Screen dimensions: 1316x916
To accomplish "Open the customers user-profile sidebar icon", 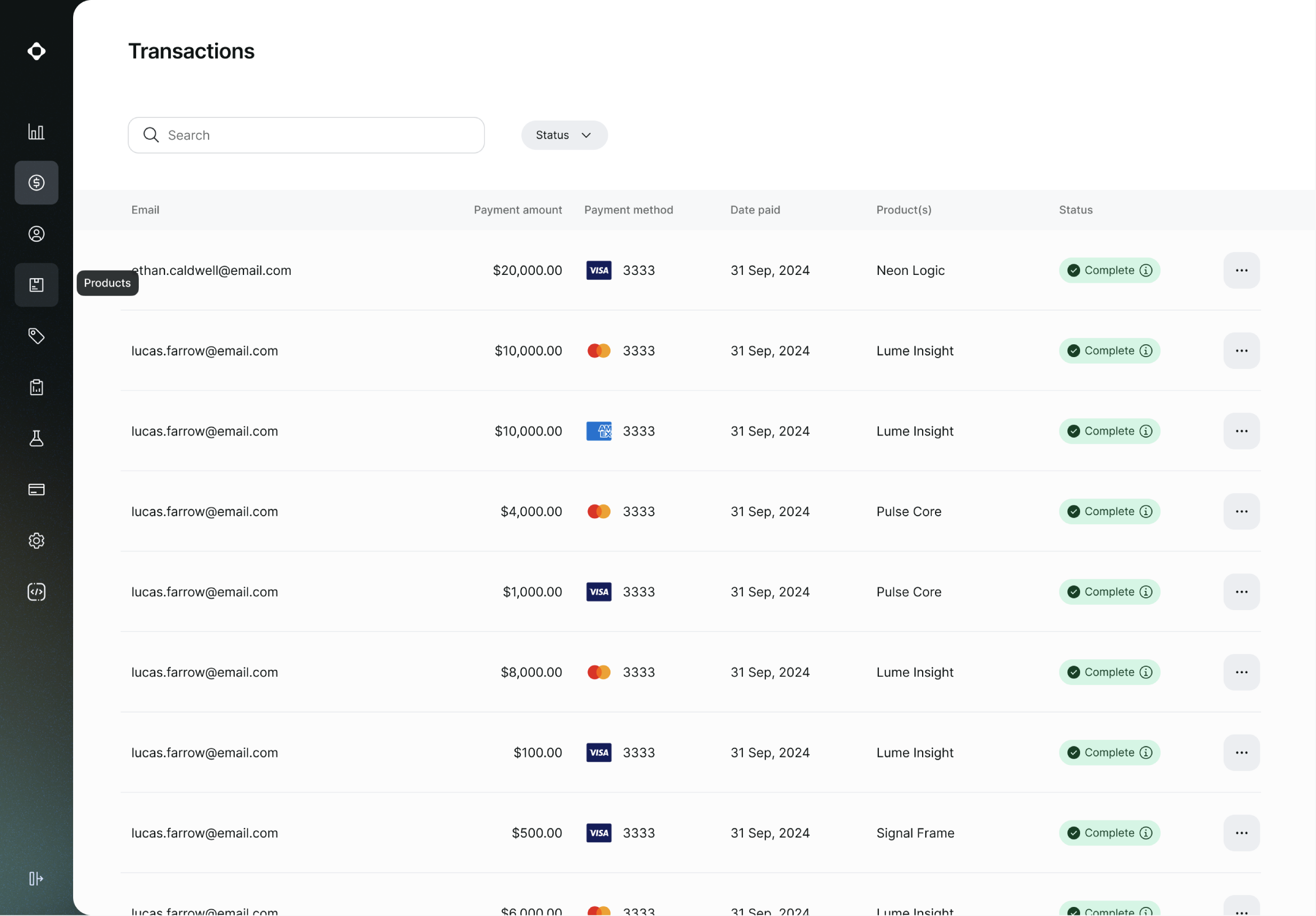I will 36,234.
